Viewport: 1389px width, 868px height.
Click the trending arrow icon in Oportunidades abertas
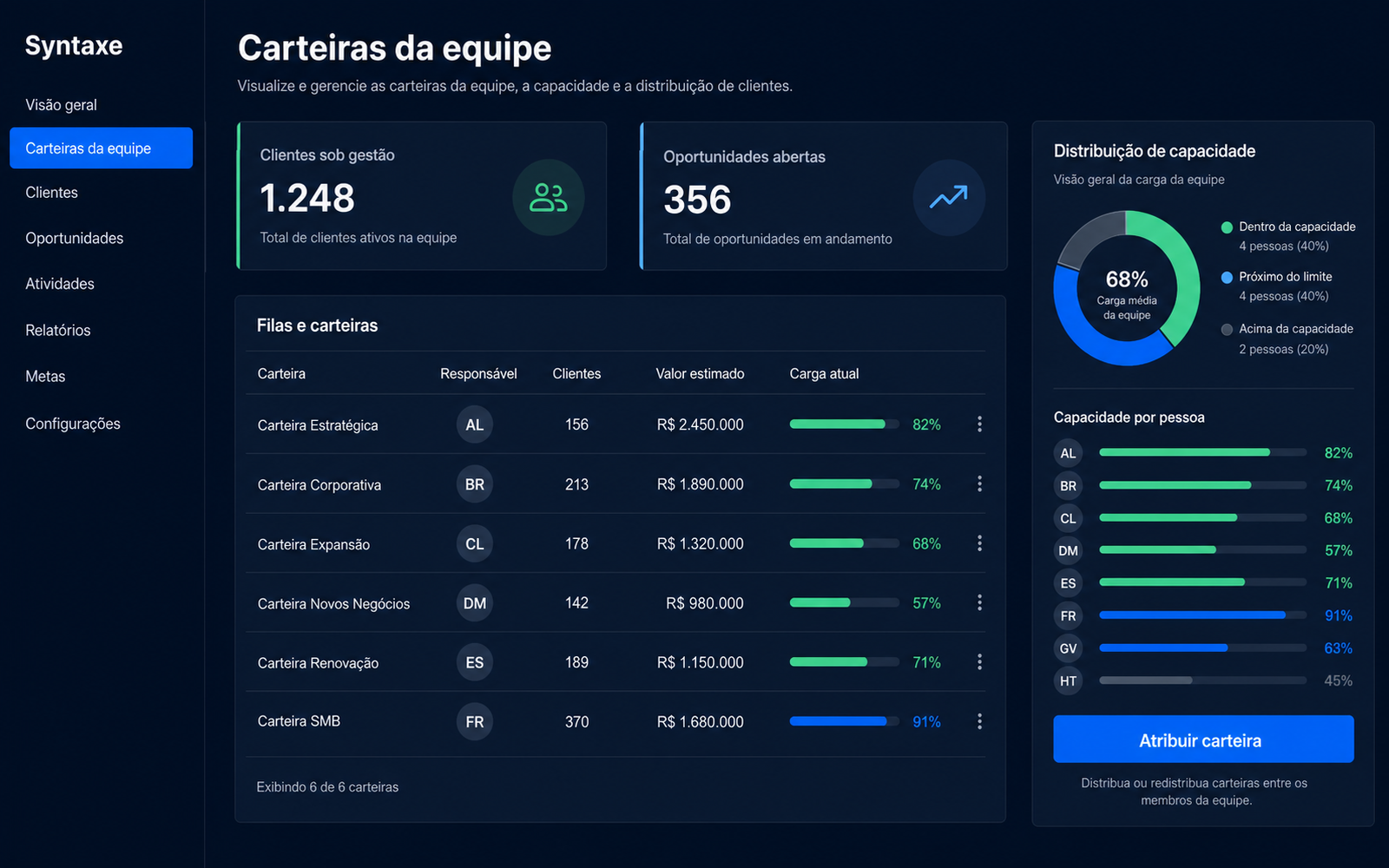949,198
